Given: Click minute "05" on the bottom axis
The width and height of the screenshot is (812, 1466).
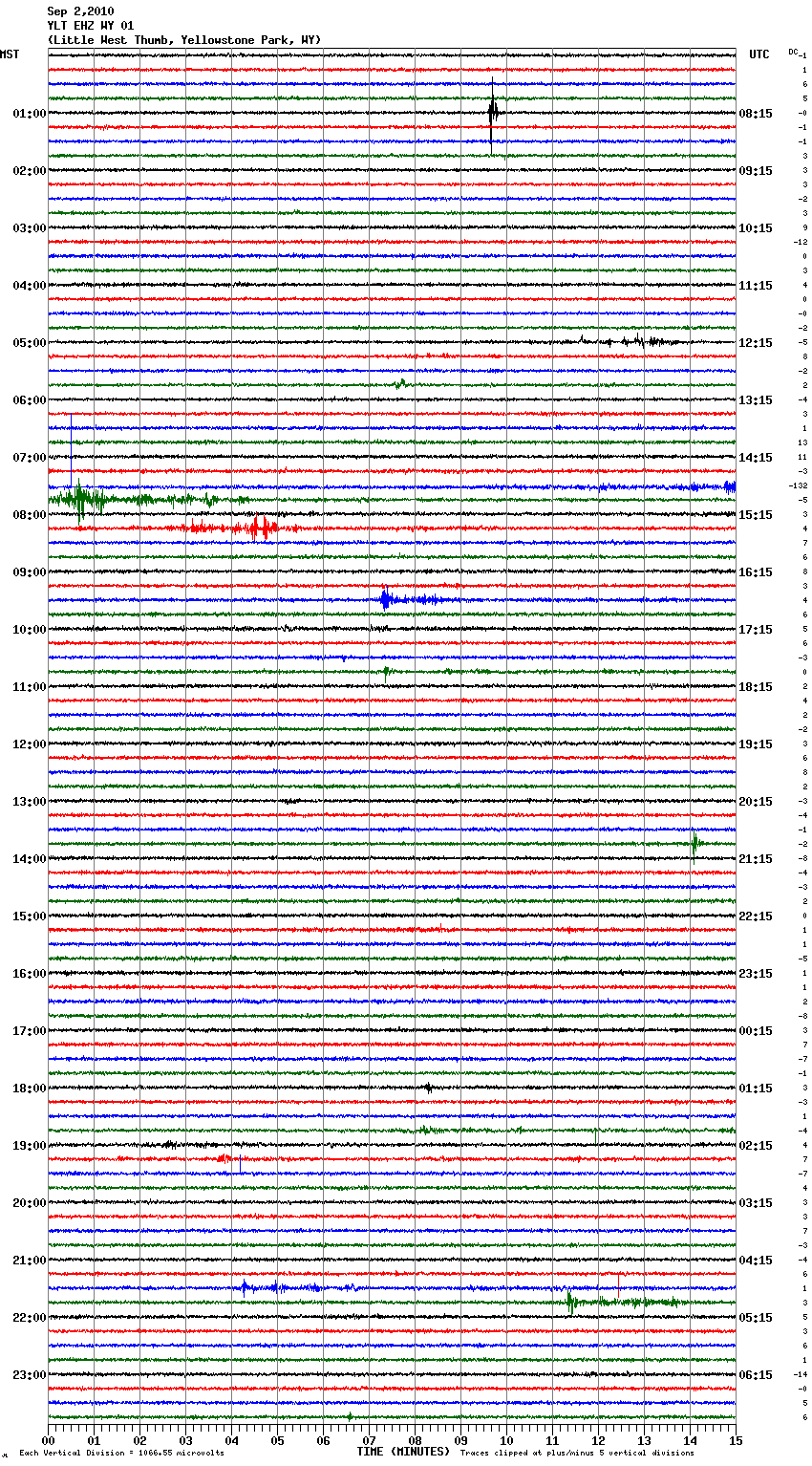Looking at the screenshot, I should point(277,1440).
